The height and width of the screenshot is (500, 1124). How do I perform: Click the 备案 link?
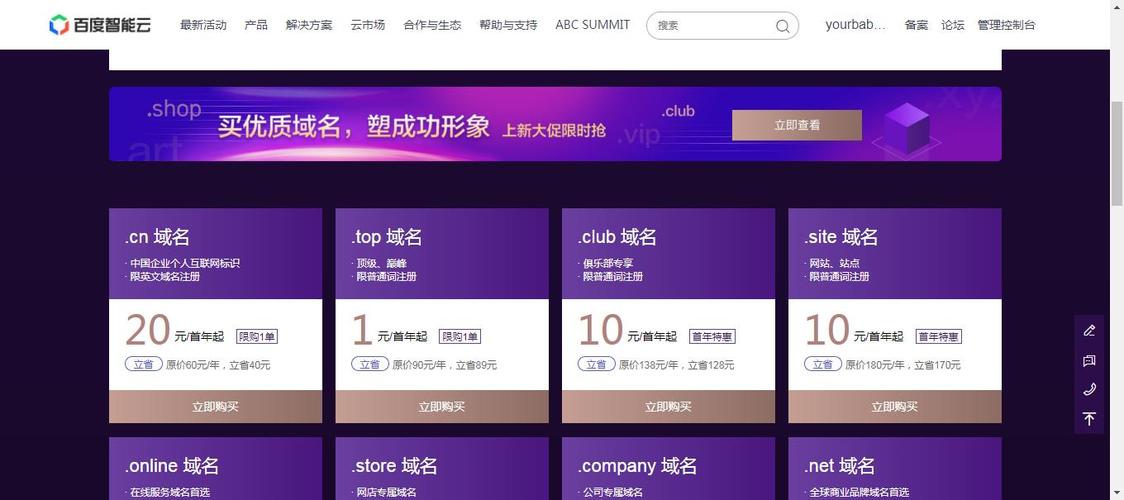pos(916,25)
